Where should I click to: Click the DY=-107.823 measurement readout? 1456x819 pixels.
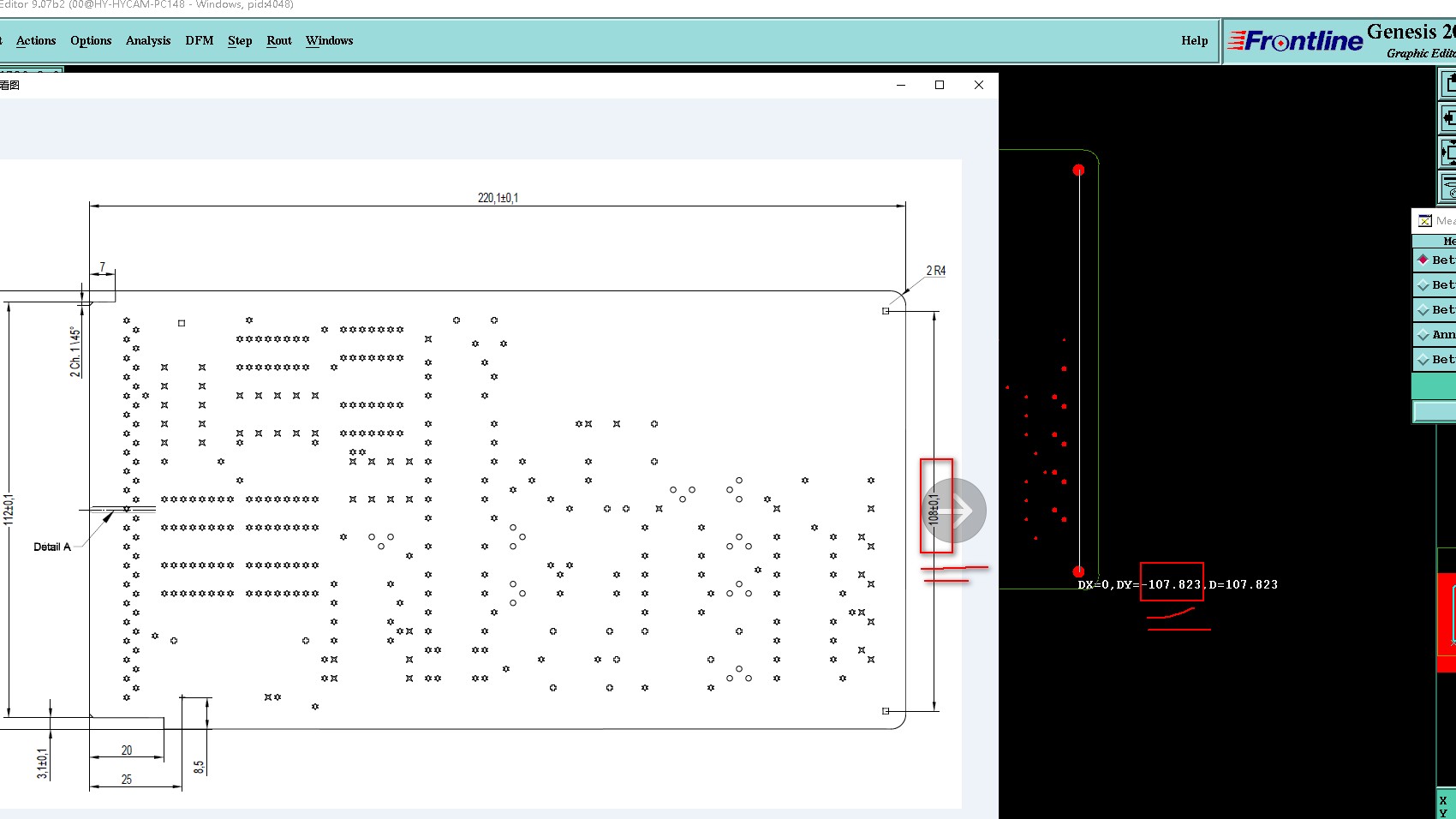pos(1159,584)
